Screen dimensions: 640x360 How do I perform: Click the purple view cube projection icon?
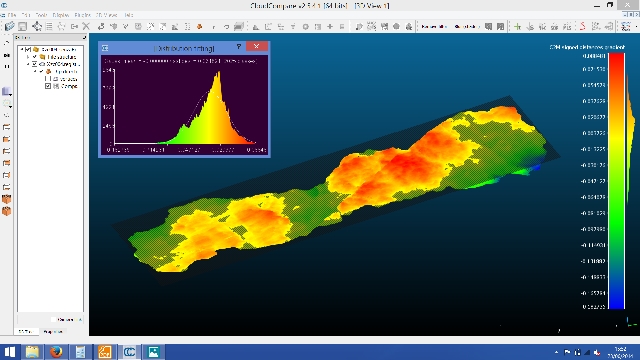(6, 91)
